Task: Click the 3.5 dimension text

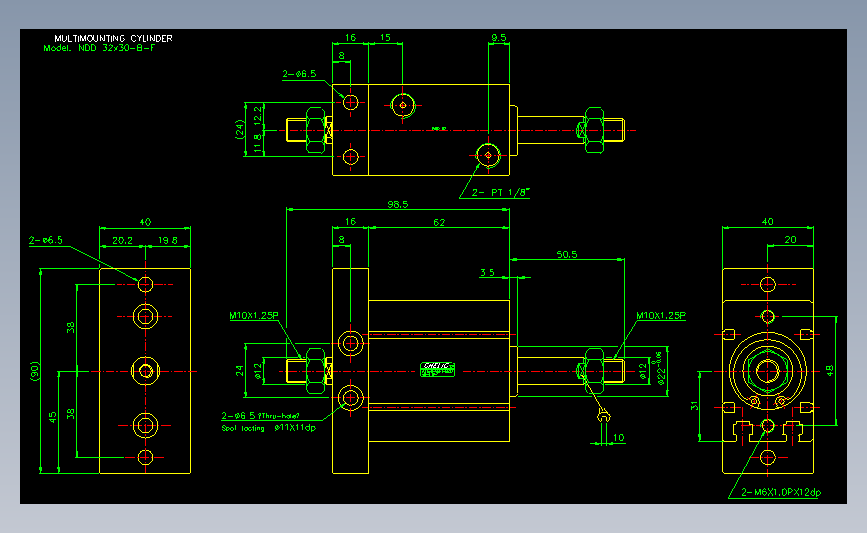Action: [487, 272]
